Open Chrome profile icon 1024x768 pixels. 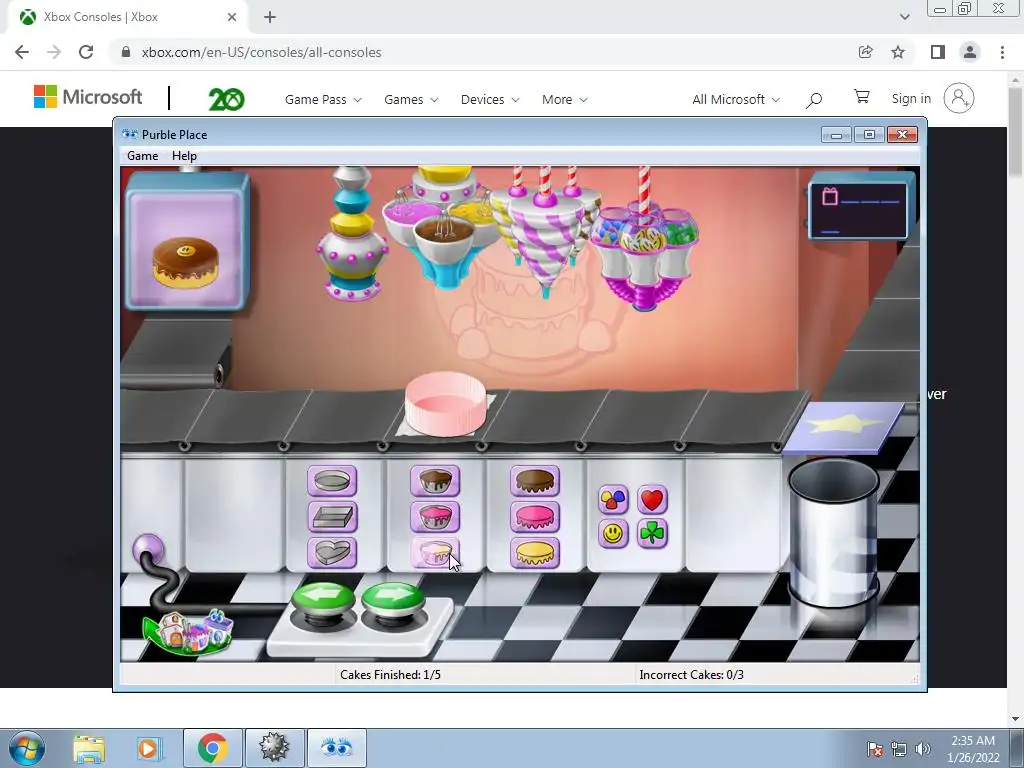click(x=970, y=52)
